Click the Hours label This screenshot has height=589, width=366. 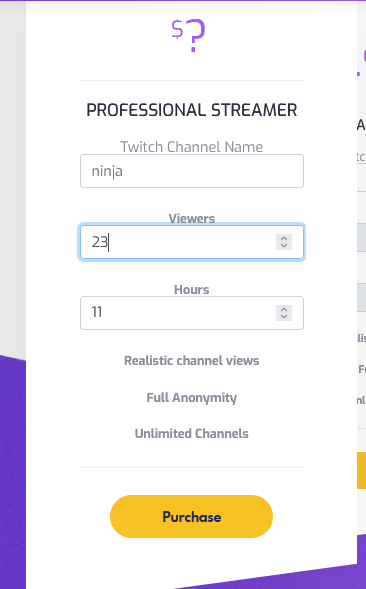(x=192, y=289)
